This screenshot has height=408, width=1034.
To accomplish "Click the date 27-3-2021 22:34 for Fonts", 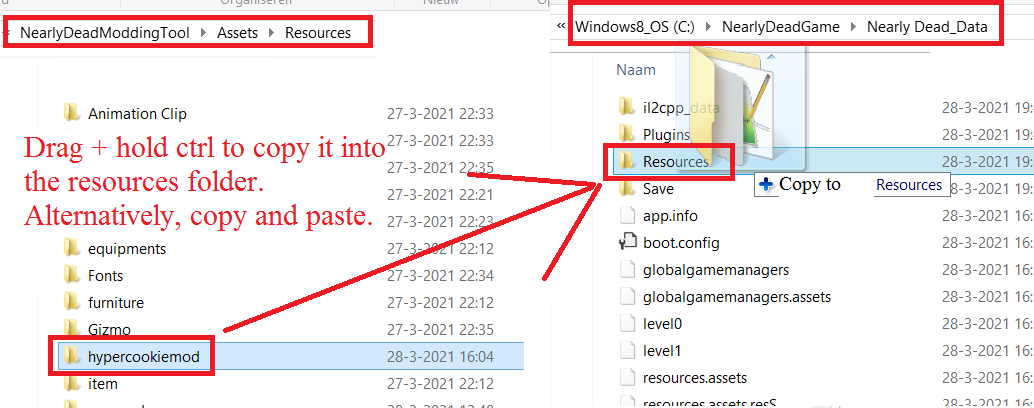I will click(x=441, y=276).
